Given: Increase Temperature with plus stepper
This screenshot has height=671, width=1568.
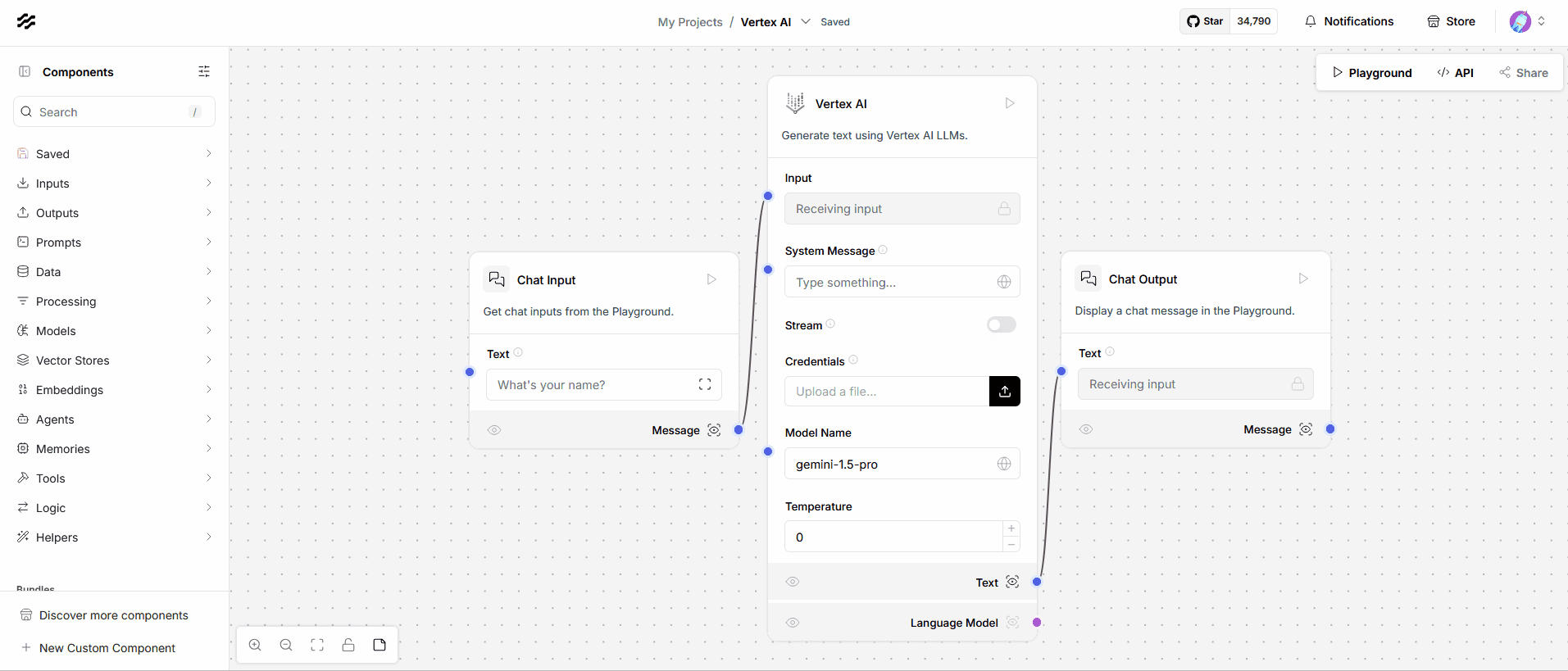Looking at the screenshot, I should 1011,528.
